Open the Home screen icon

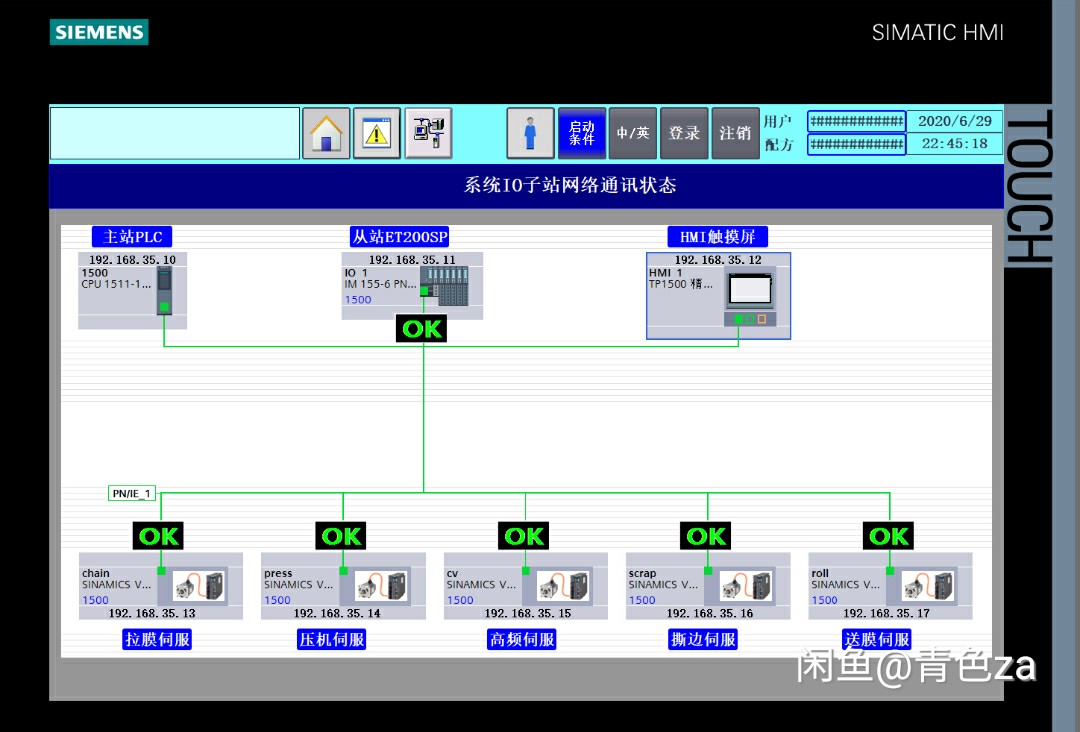click(x=326, y=134)
